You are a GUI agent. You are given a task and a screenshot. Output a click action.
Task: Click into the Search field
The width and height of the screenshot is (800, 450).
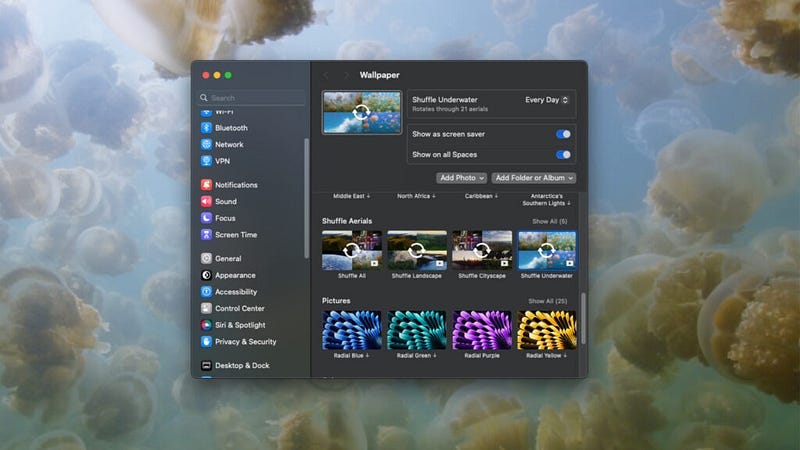[253, 97]
